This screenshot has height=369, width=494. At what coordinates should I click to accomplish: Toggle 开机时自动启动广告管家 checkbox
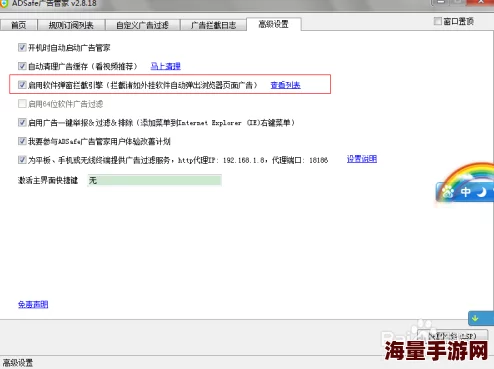[x=22, y=47]
